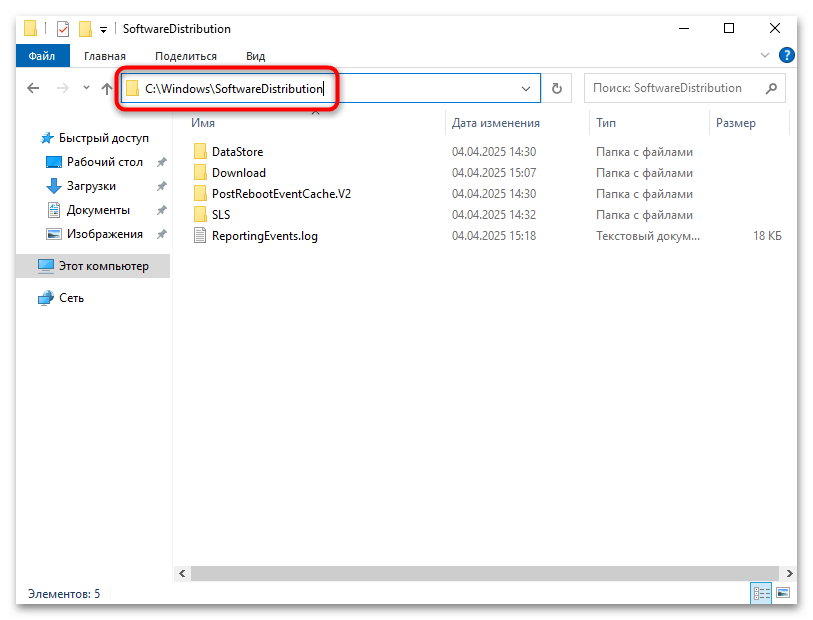Screen dimensions: 813x620
Task: Click the Back navigation arrow
Action: [x=33, y=88]
